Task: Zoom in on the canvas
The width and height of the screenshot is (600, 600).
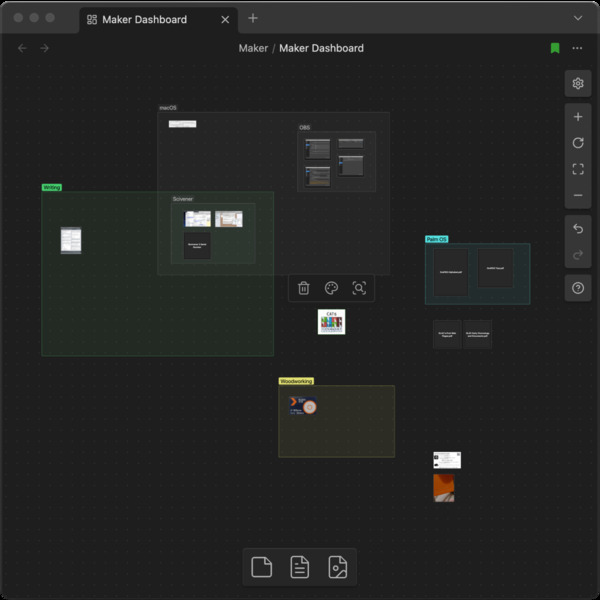Action: pos(577,117)
